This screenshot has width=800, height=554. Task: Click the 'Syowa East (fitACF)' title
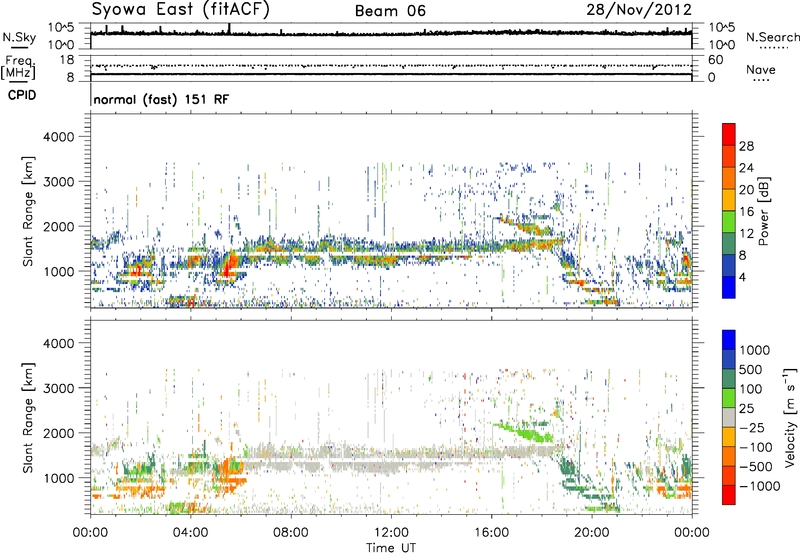coord(180,10)
